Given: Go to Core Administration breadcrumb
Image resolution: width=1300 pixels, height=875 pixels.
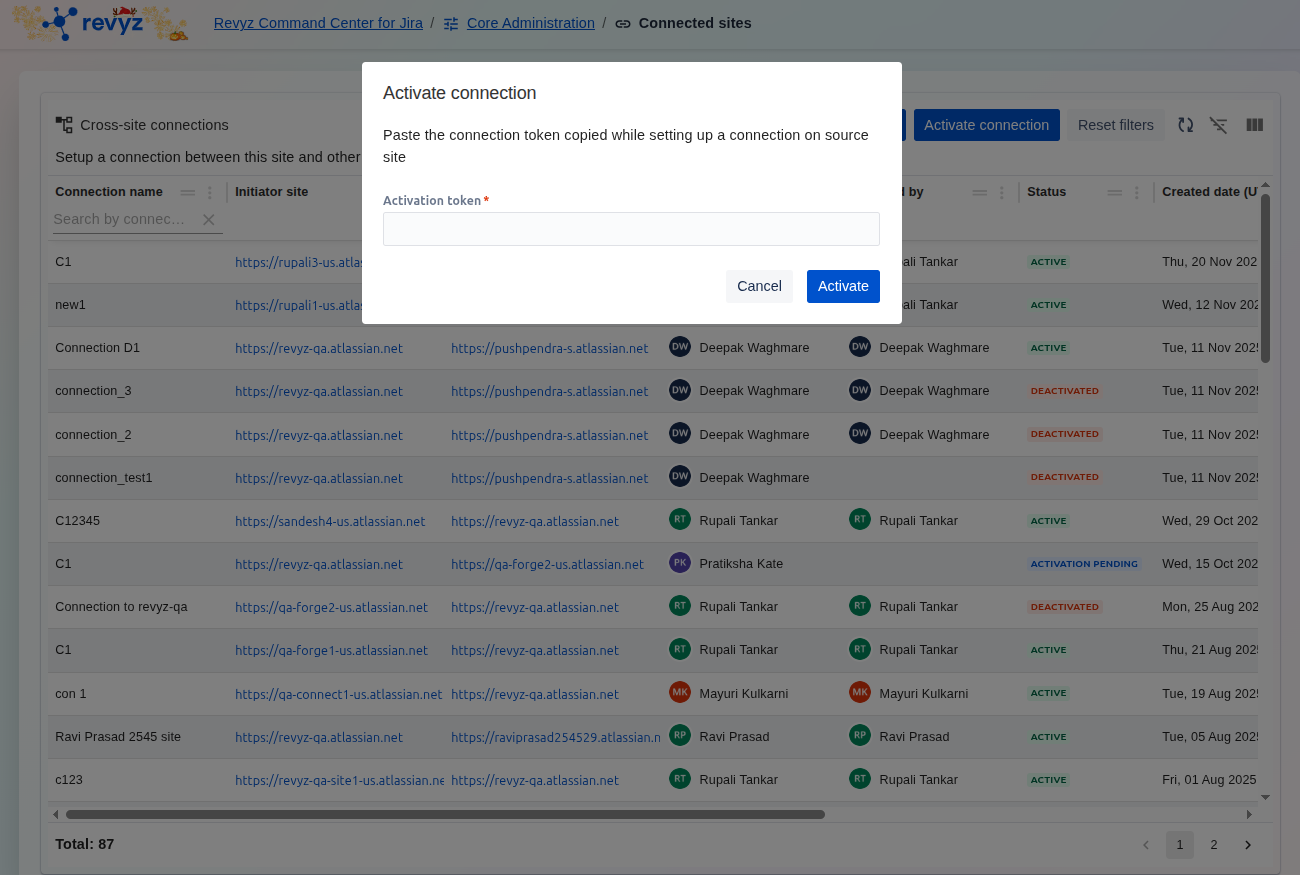Looking at the screenshot, I should pyautogui.click(x=531, y=23).
